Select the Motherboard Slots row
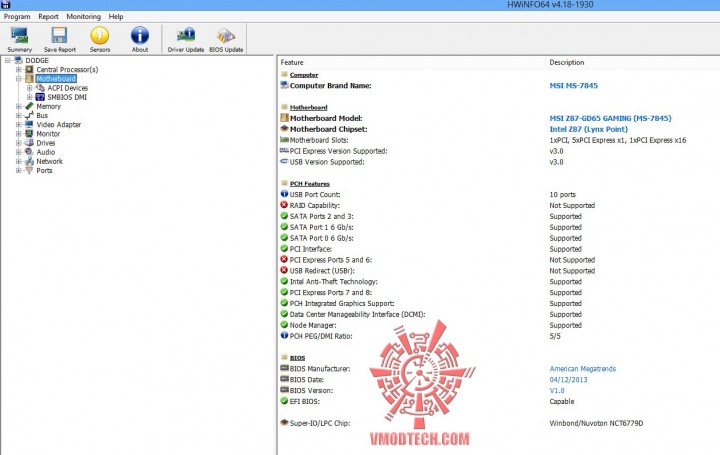Screen dimensions: 720x455 (x=499, y=140)
